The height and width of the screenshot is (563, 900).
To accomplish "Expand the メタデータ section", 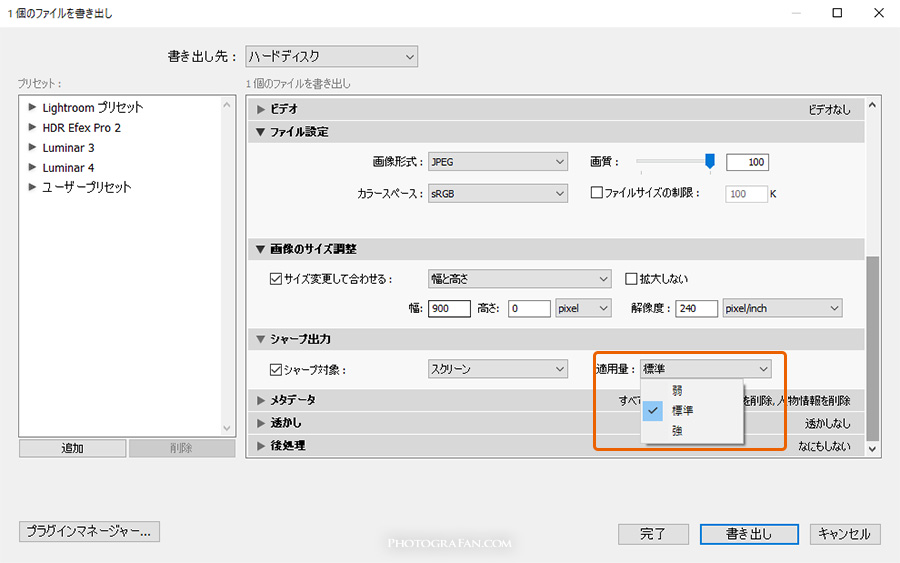I will tap(261, 400).
